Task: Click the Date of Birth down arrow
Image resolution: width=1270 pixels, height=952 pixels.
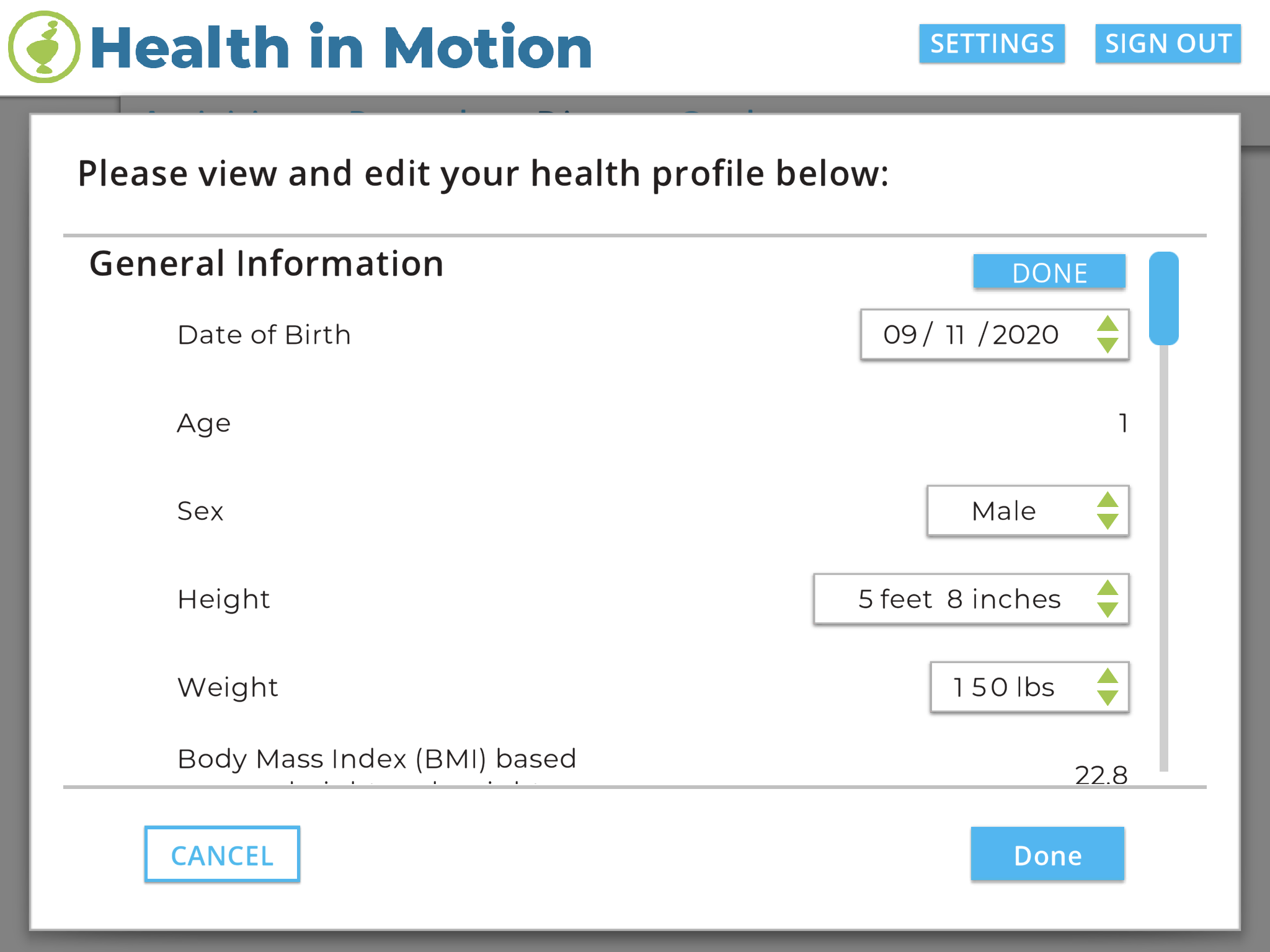Action: 1107,345
